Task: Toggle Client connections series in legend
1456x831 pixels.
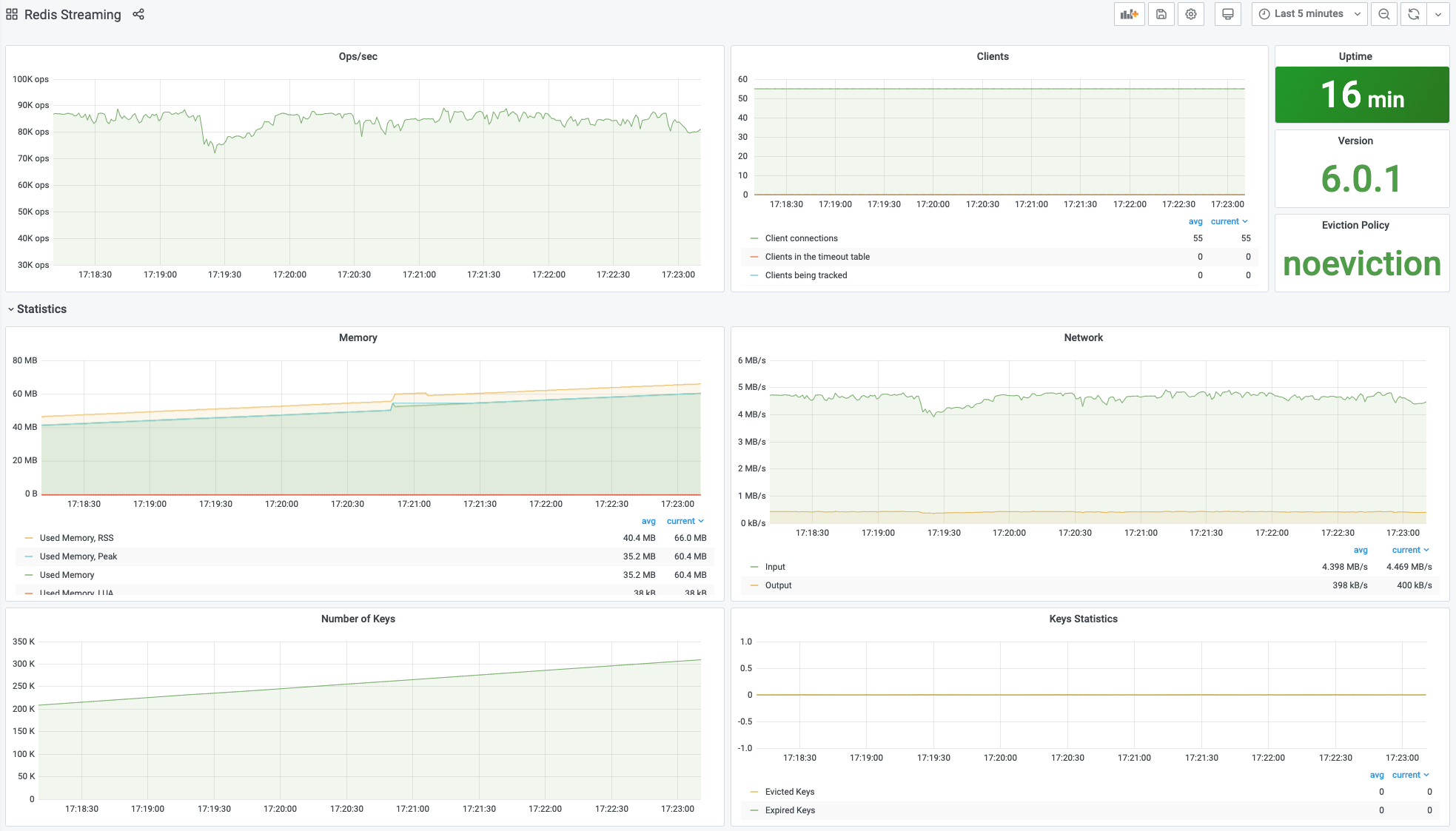Action: (x=801, y=238)
